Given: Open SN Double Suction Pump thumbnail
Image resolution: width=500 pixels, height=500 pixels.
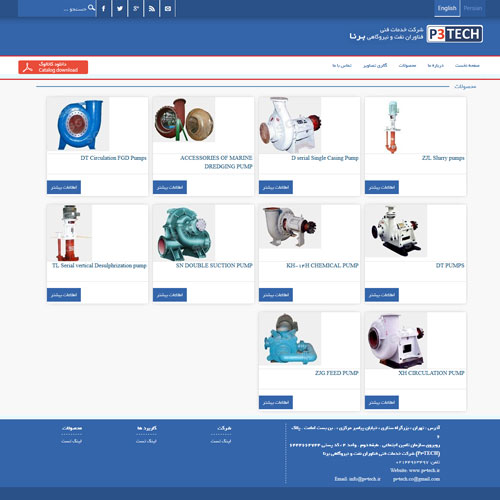Looking at the screenshot, I should 184,233.
